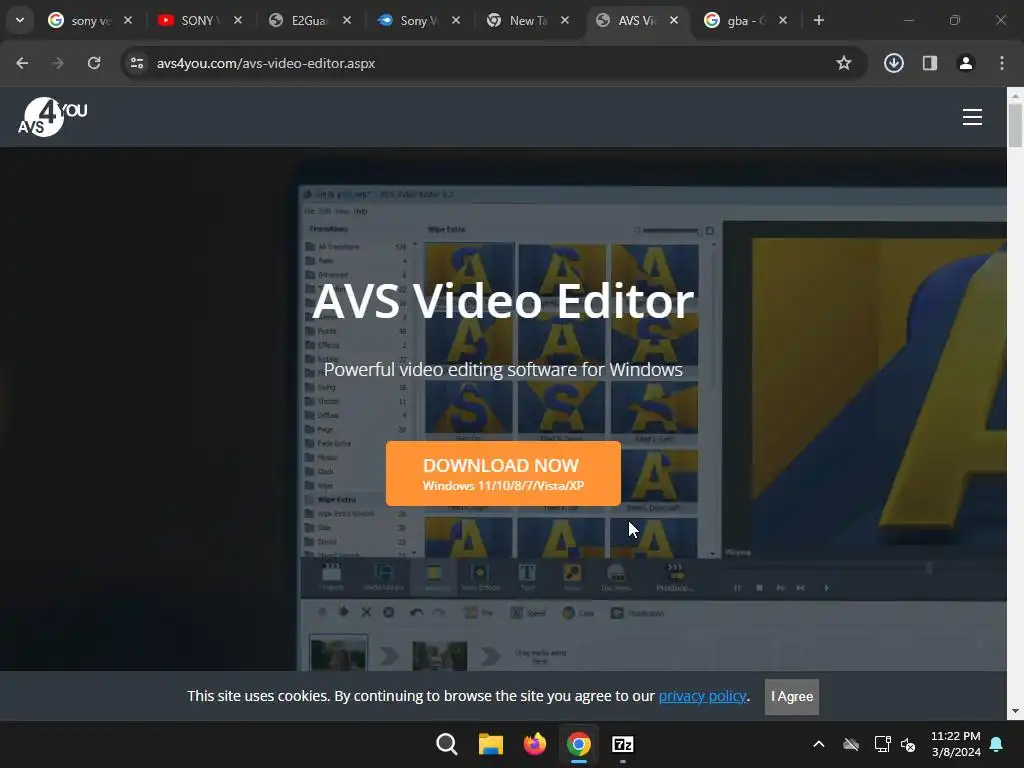View site information icon in address bar
The image size is (1024, 768).
point(137,63)
